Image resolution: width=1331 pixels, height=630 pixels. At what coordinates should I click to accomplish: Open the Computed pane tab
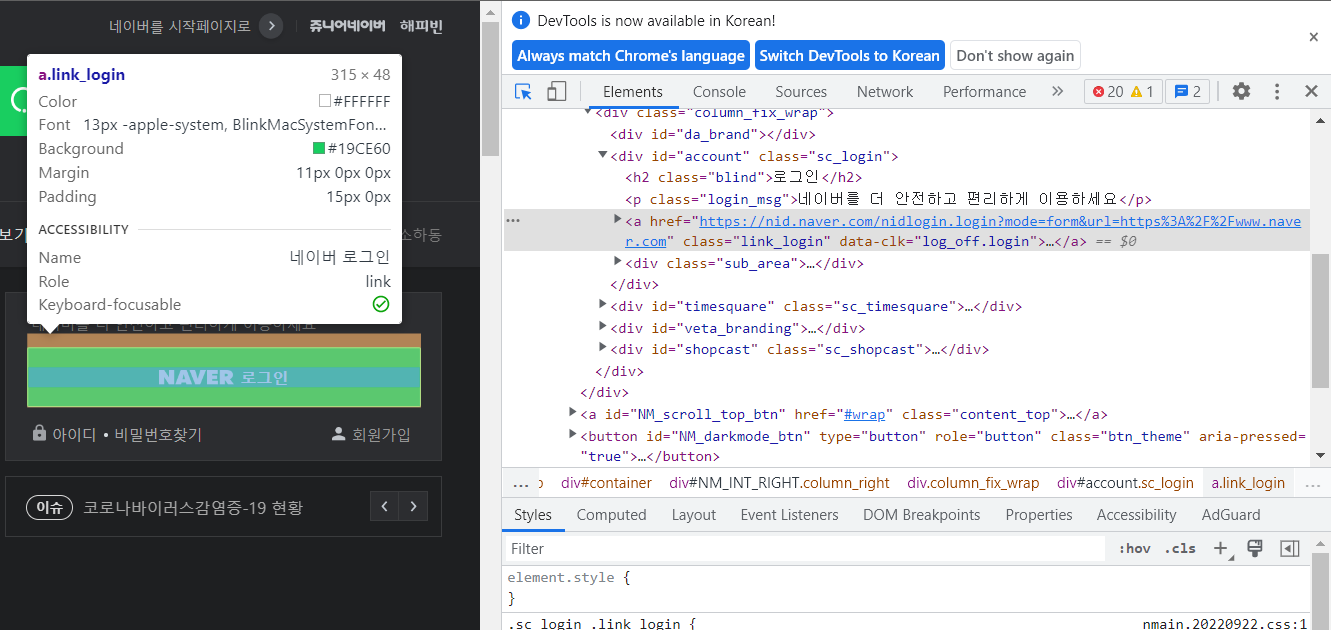(x=611, y=515)
